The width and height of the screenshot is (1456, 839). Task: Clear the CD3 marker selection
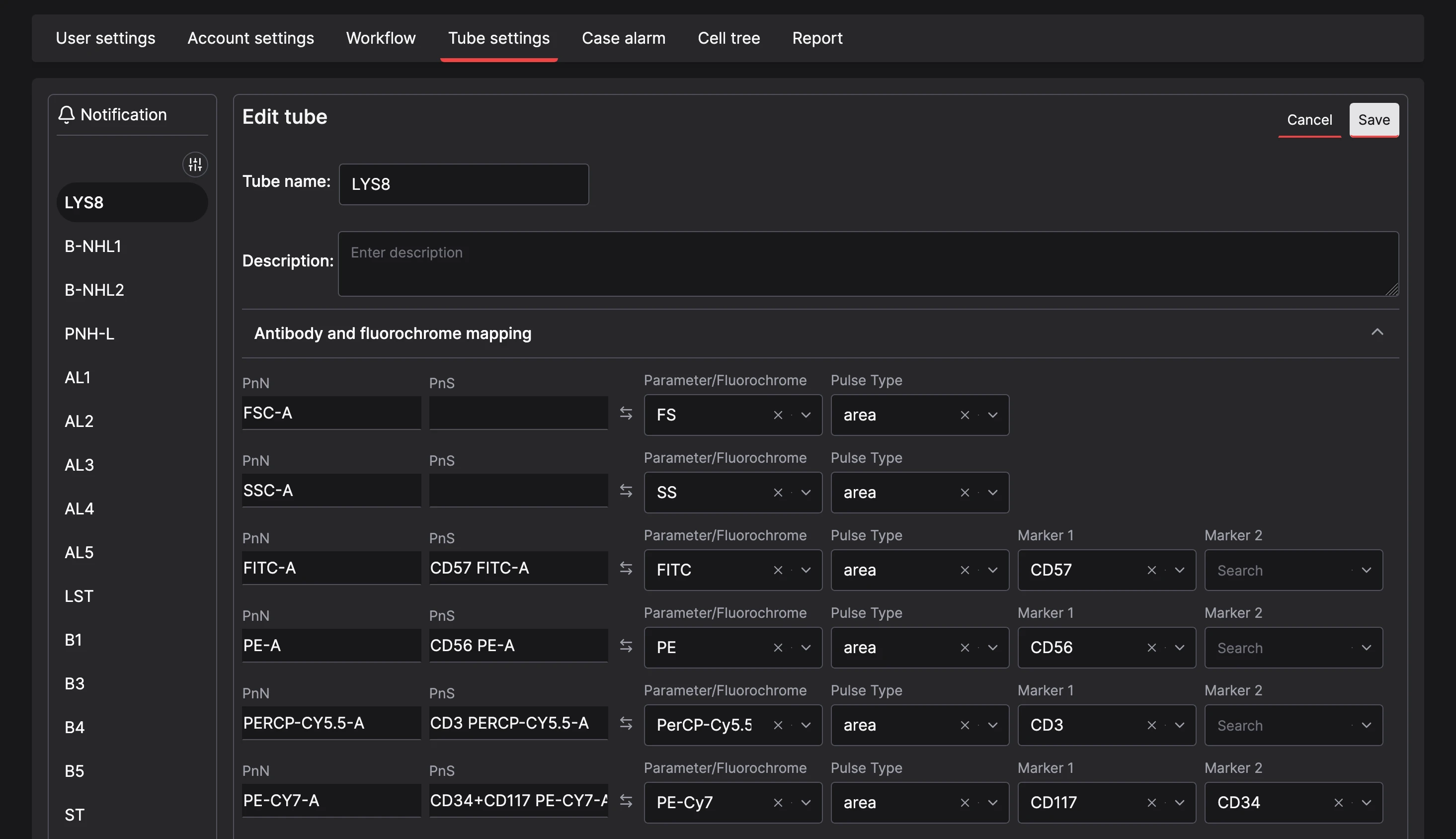(x=1152, y=725)
